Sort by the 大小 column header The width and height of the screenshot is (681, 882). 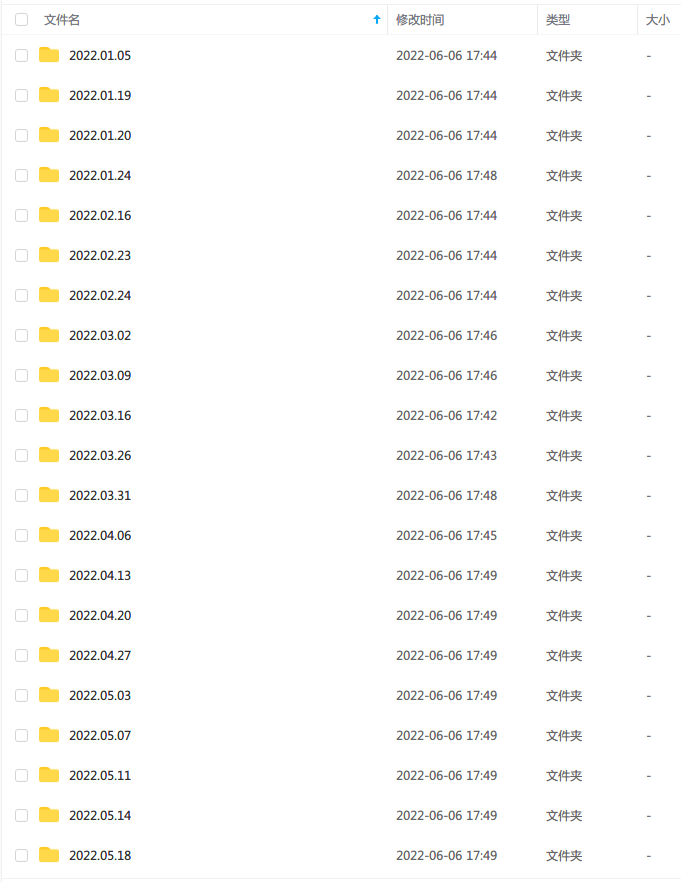659,19
